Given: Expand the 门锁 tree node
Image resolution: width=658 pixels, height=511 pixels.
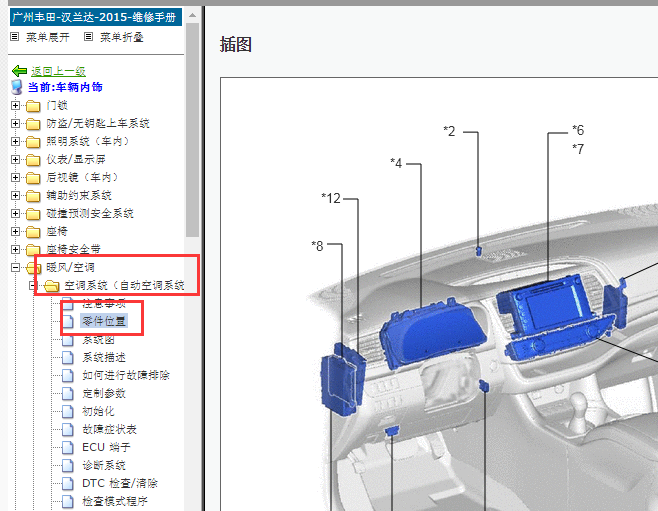Looking at the screenshot, I should coord(15,105).
